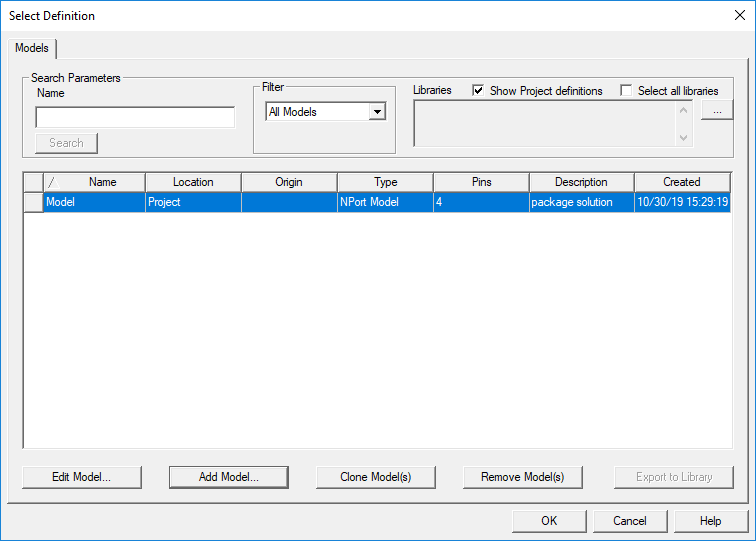The image size is (756, 541).
Task: Close the Select Definition dialog
Action: coord(740,15)
